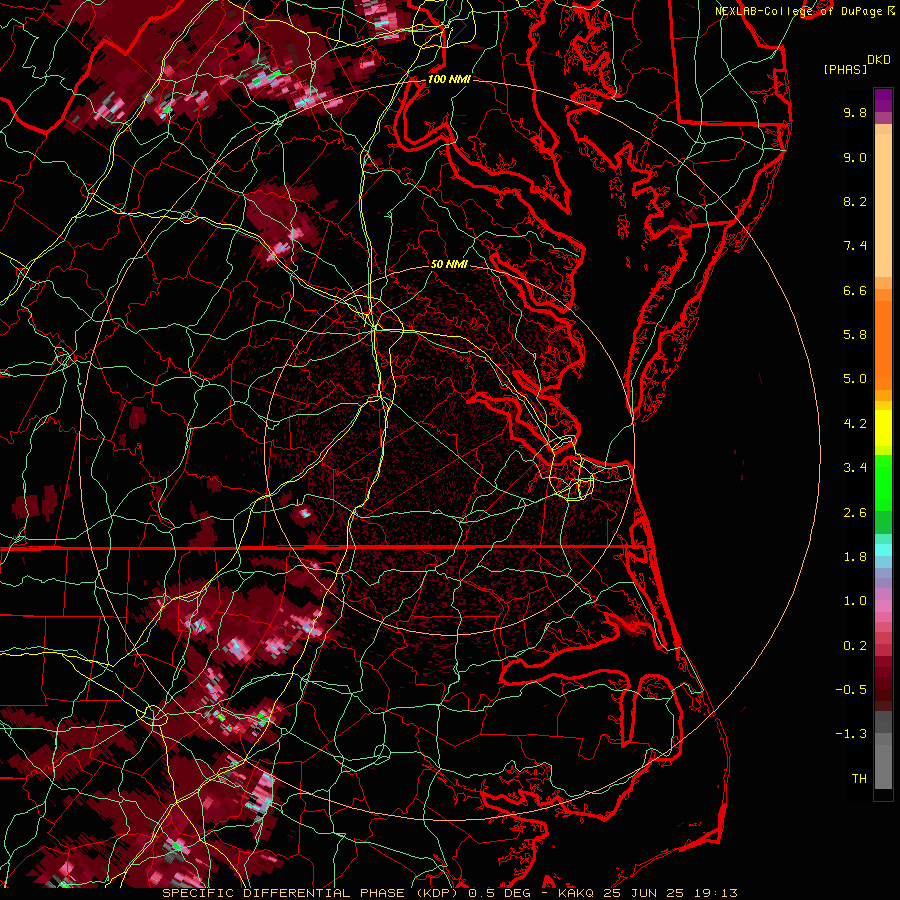This screenshot has width=900, height=900.
Task: Click the 0.5 DEG elevation text
Action: coord(501,893)
